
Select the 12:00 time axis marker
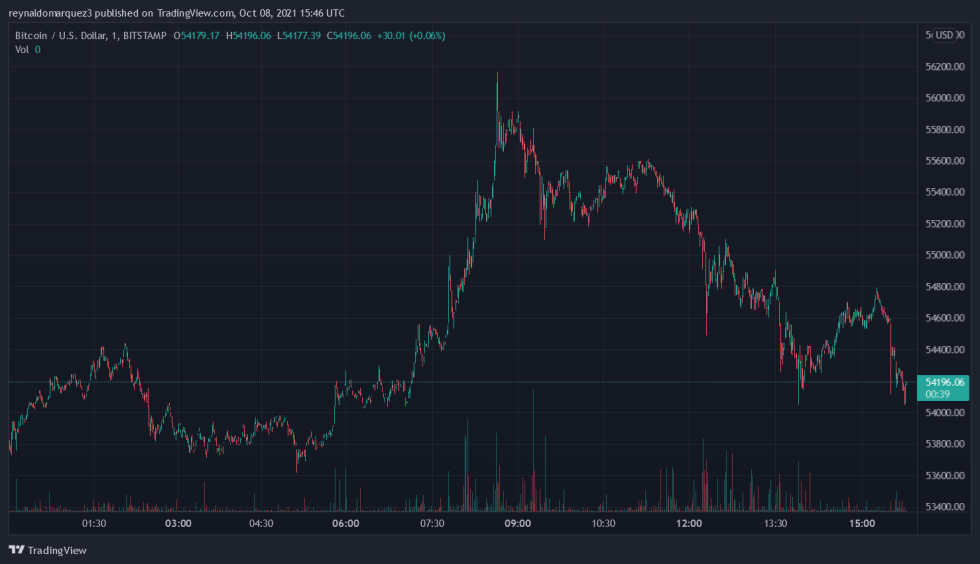689,523
